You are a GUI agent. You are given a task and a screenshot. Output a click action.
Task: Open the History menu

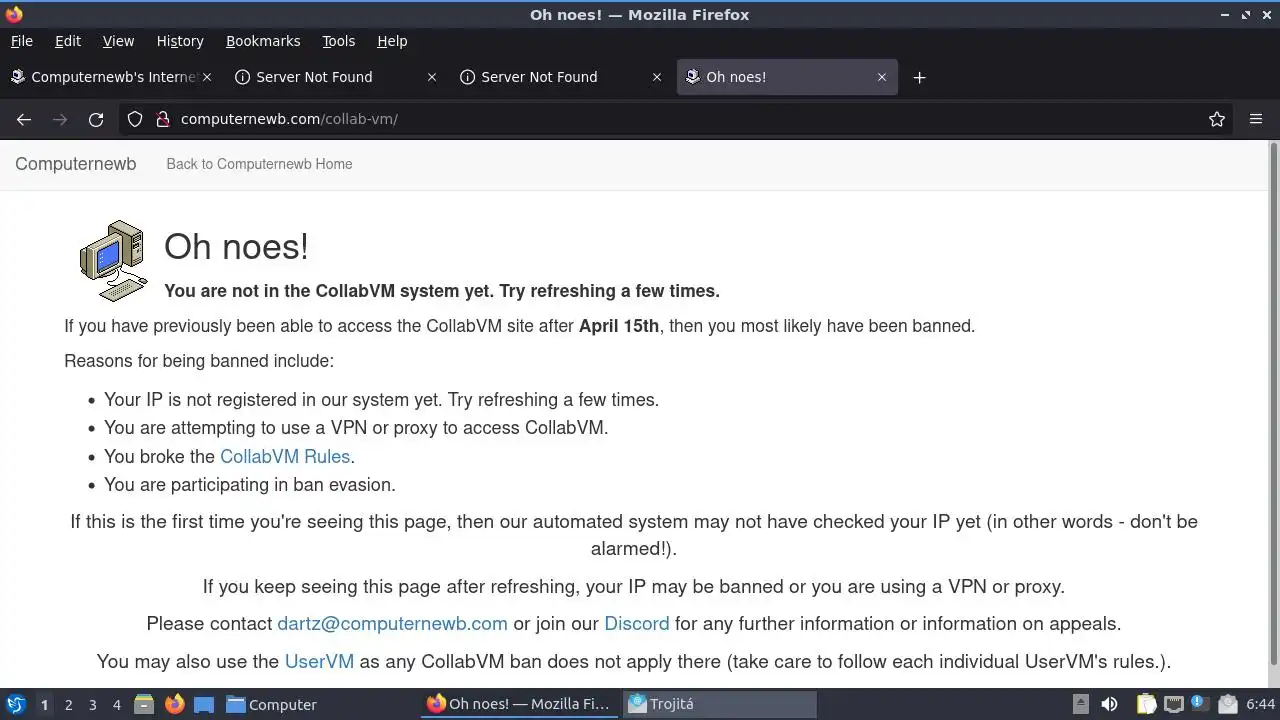(x=180, y=41)
